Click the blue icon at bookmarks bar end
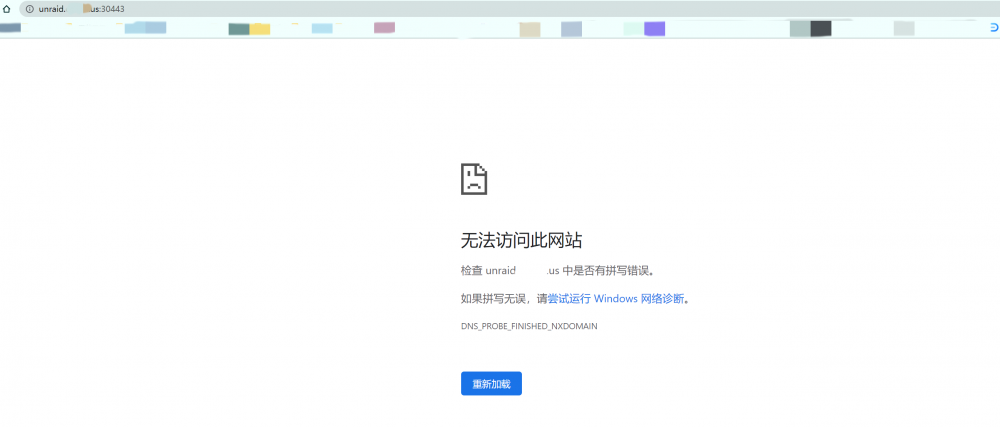 click(x=994, y=28)
